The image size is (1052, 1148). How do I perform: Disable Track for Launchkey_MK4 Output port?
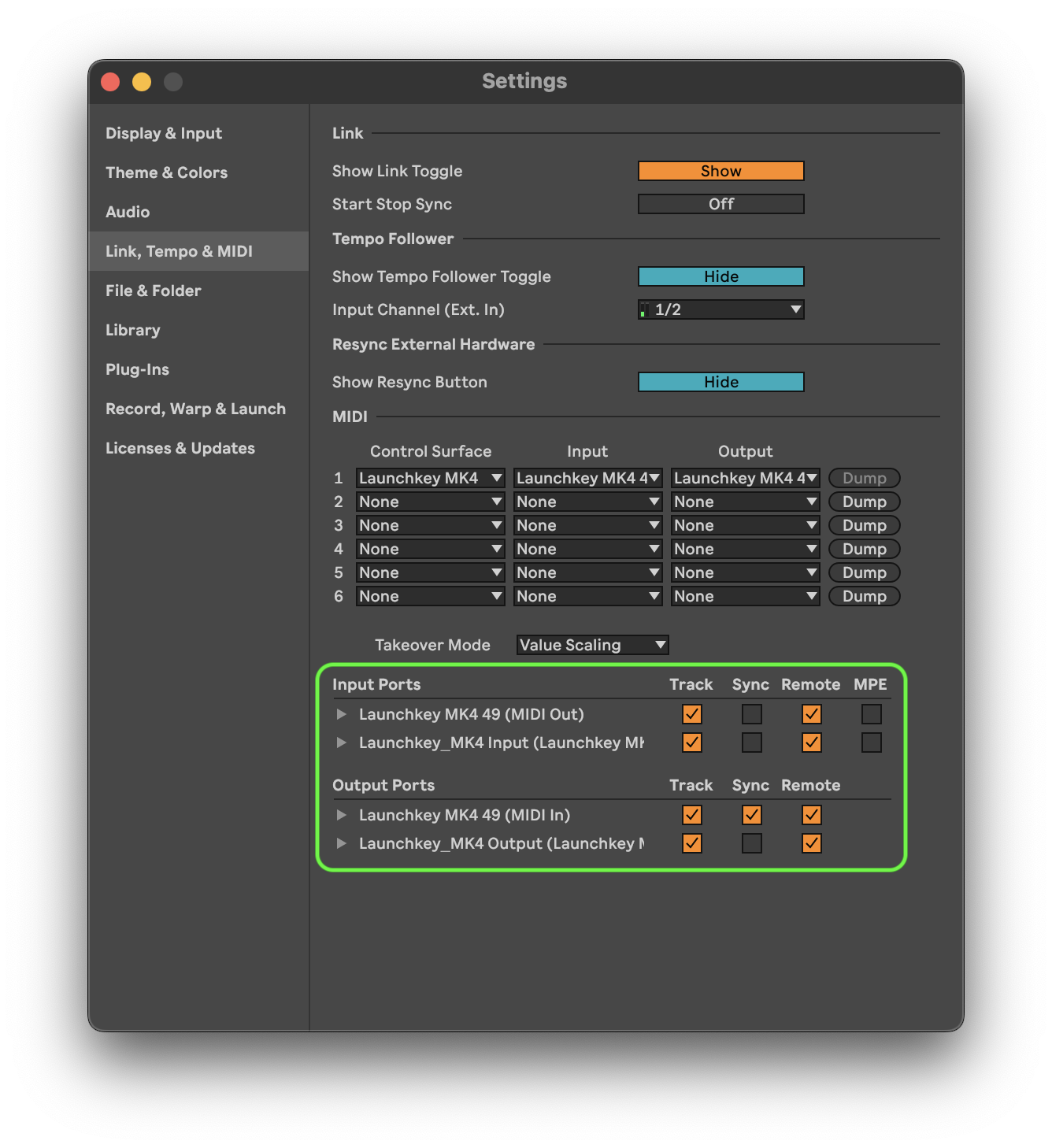692,843
